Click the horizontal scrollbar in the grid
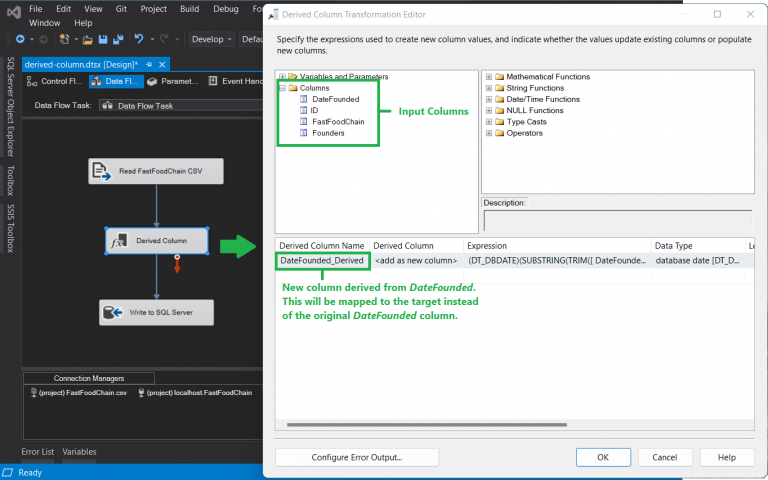768x480 pixels. 427,425
